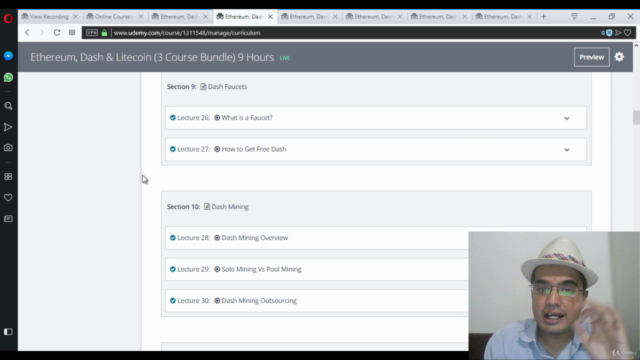Click the Section 10 document icon
This screenshot has height=360, width=640.
pos(207,207)
